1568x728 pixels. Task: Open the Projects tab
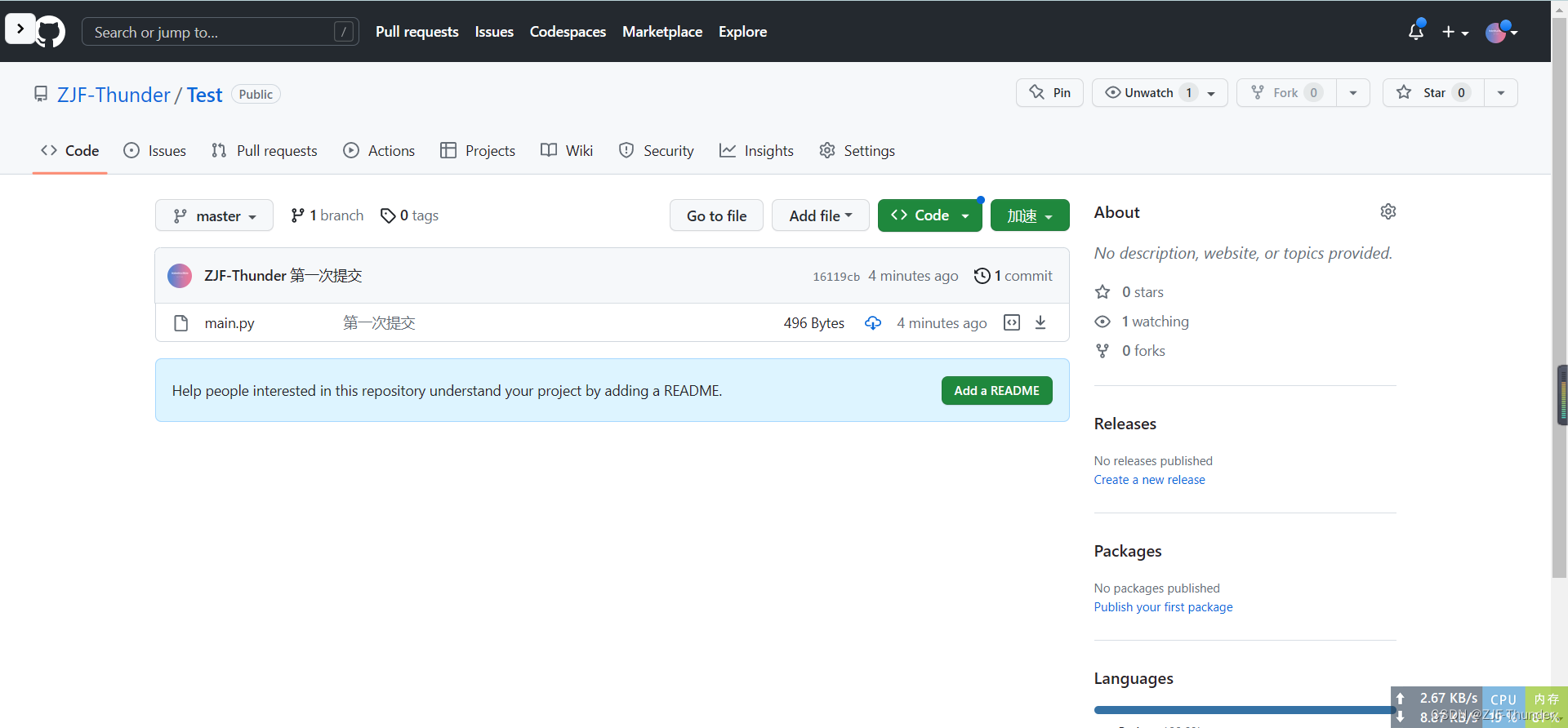pyautogui.click(x=478, y=151)
